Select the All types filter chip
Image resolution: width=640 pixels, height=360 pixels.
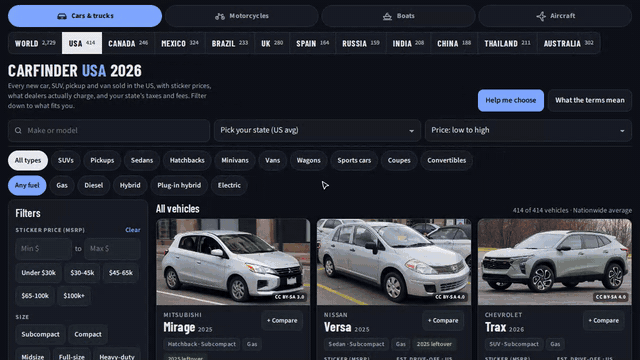pos(28,160)
